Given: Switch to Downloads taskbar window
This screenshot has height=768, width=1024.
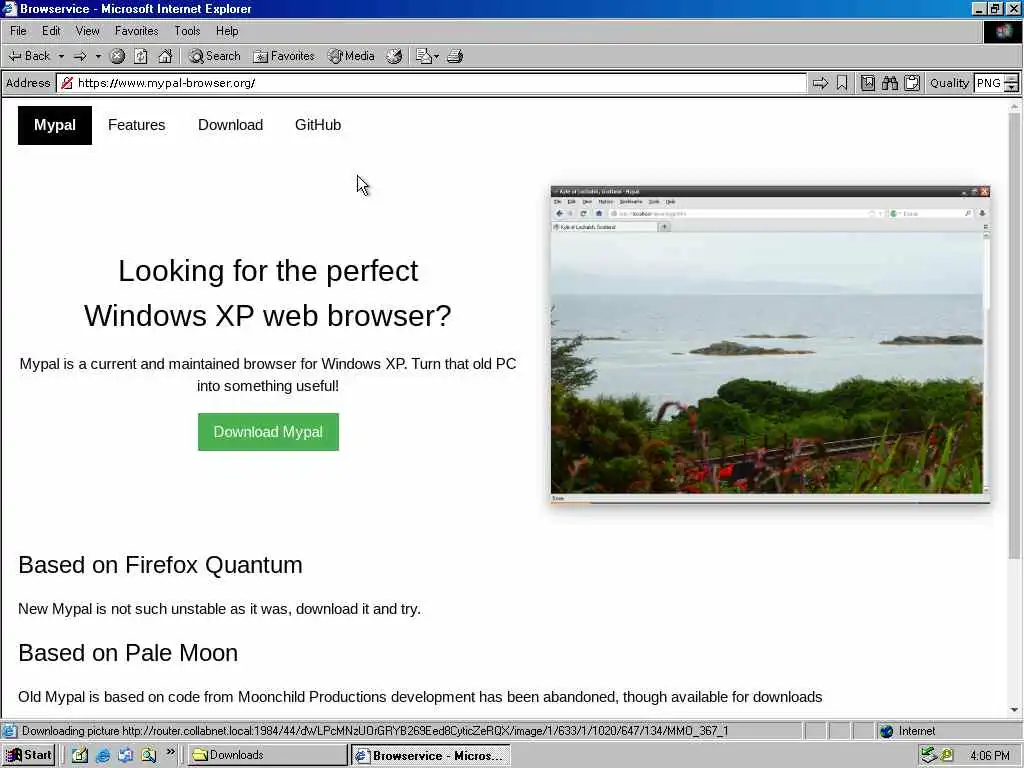Looking at the screenshot, I should coord(268,755).
